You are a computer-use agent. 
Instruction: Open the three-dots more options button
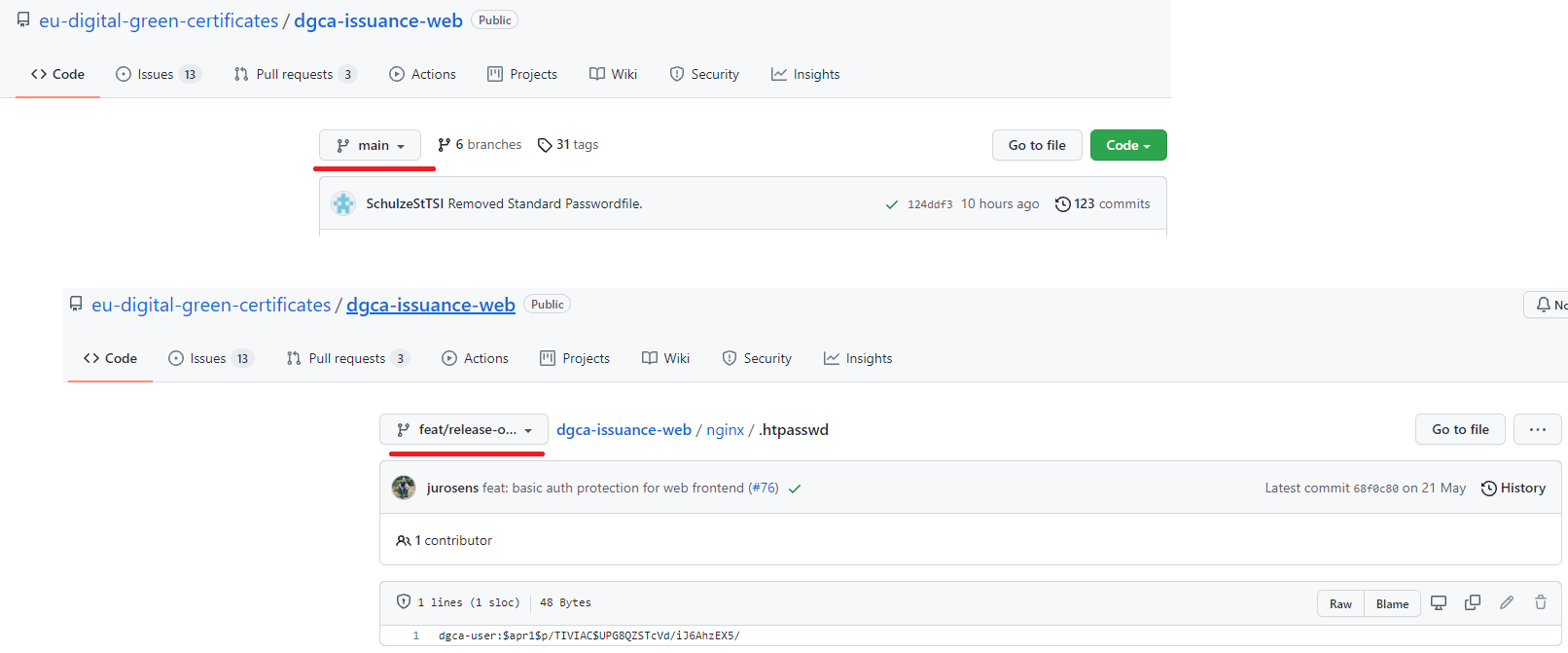point(1538,429)
